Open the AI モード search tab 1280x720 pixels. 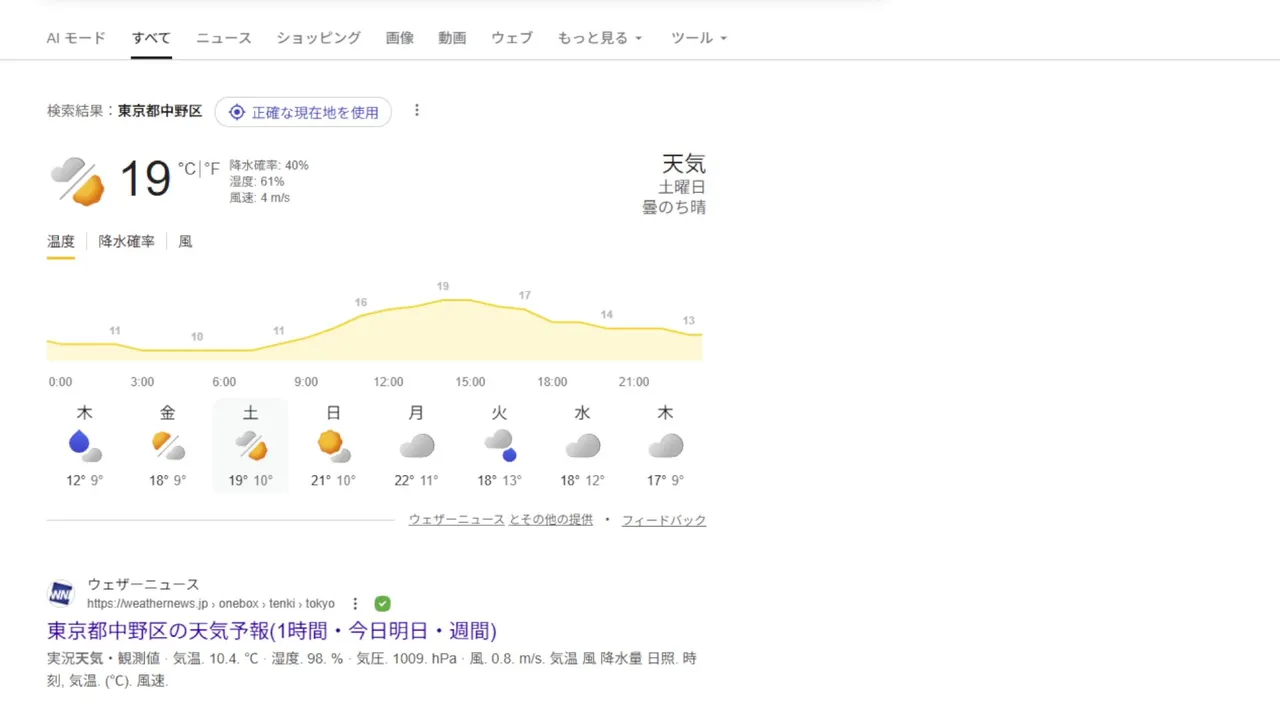76,38
